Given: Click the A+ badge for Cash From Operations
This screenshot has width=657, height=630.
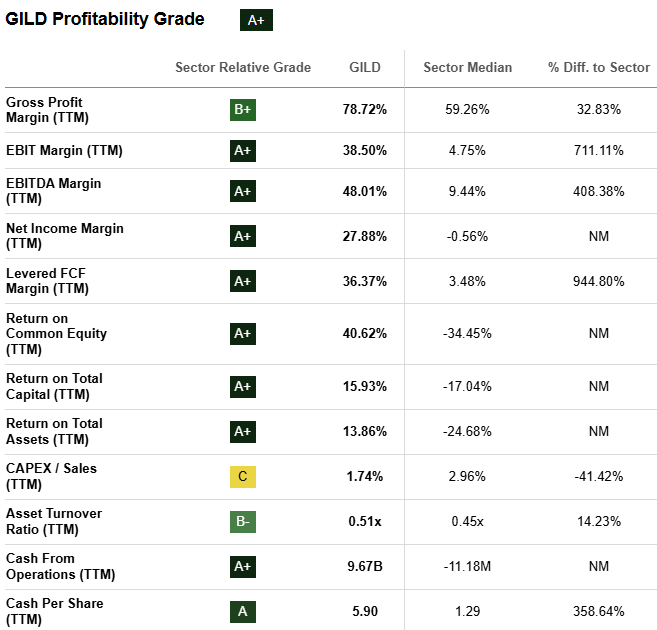Looking at the screenshot, I should point(242,566).
